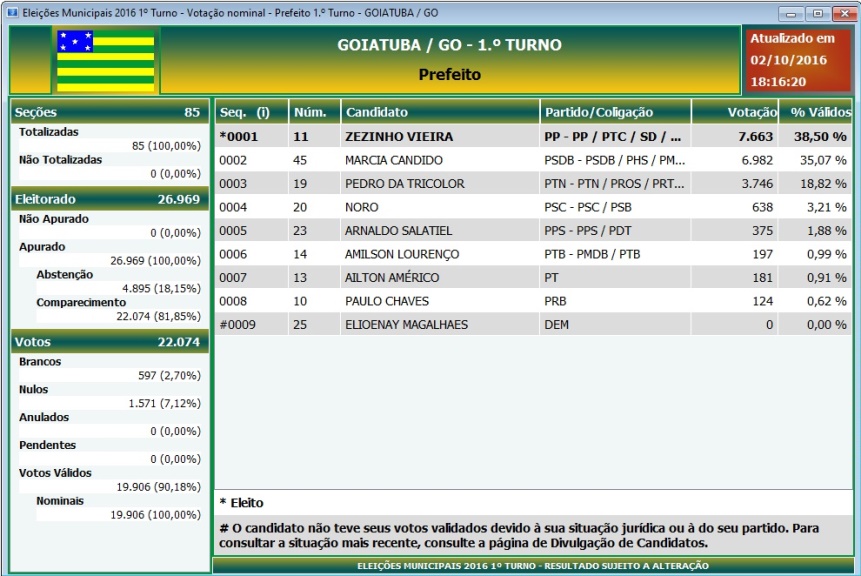Click the RESULTADO SUJEITO A ALTERAÇÃO status bar
This screenshot has width=861, height=576.
click(x=533, y=566)
